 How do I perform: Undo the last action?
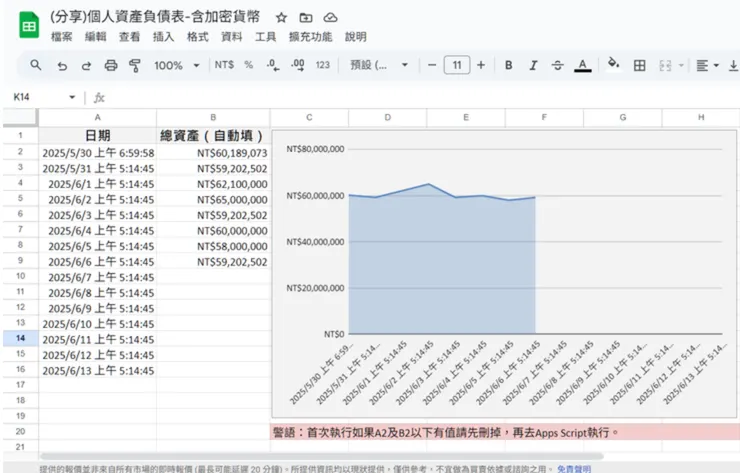tap(62, 65)
